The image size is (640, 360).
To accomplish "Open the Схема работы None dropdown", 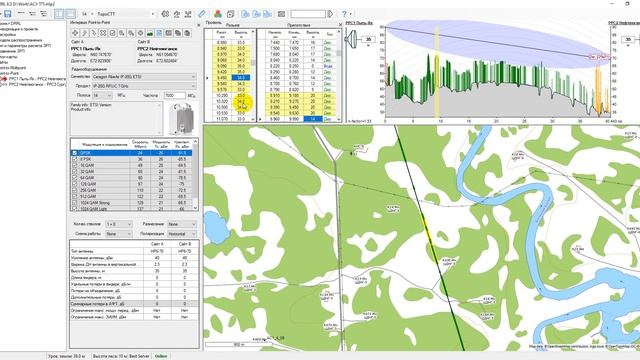I will [119, 234].
